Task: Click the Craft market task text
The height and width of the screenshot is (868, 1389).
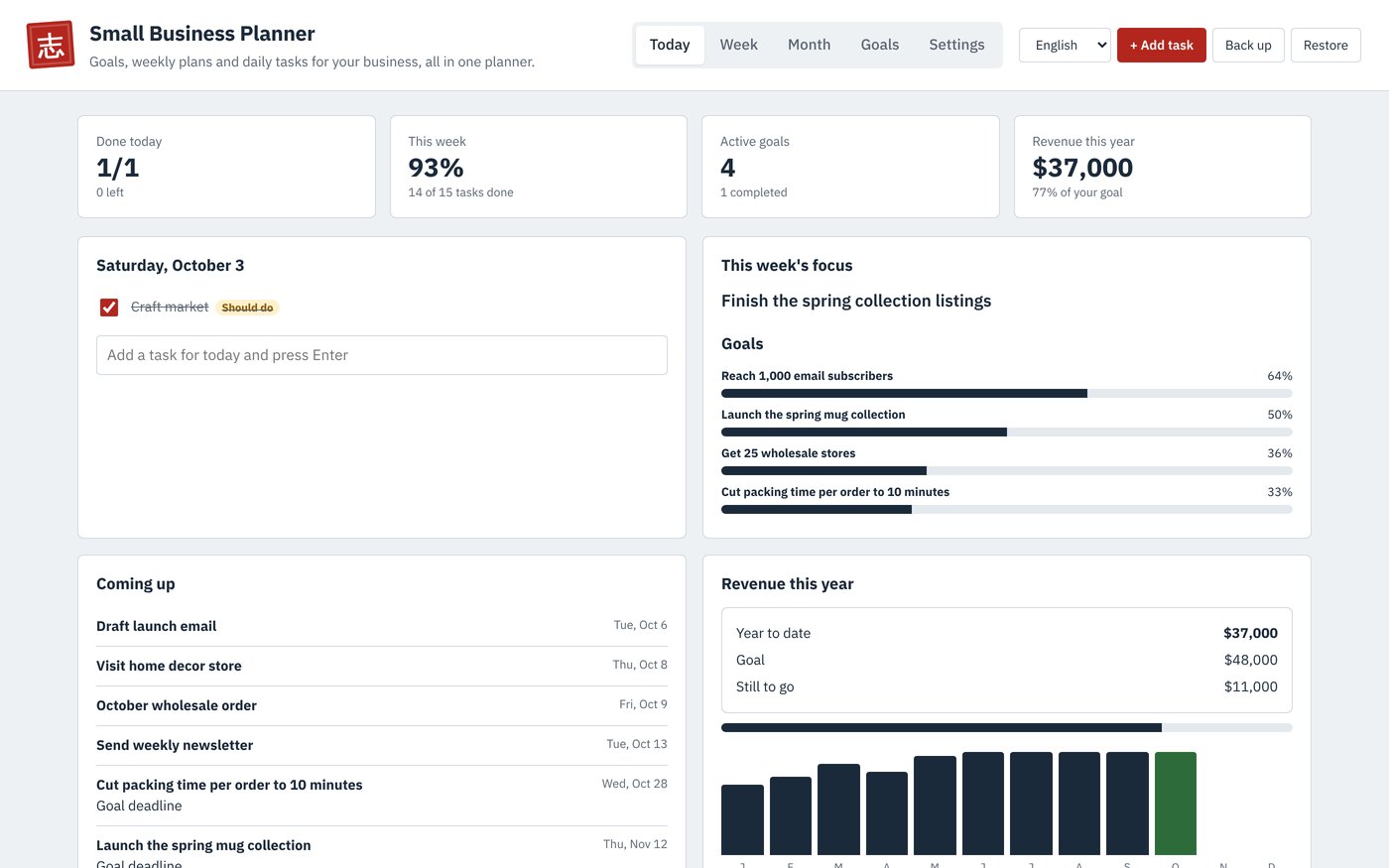Action: (x=170, y=308)
